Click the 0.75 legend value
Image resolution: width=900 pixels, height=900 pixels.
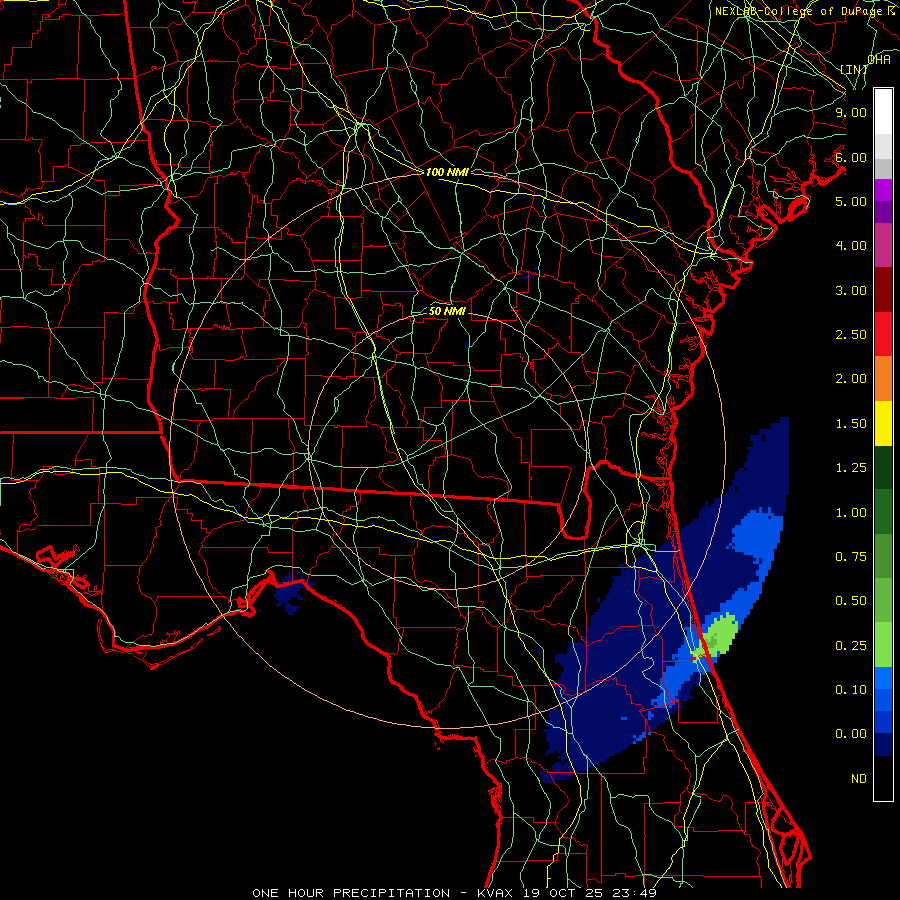851,557
